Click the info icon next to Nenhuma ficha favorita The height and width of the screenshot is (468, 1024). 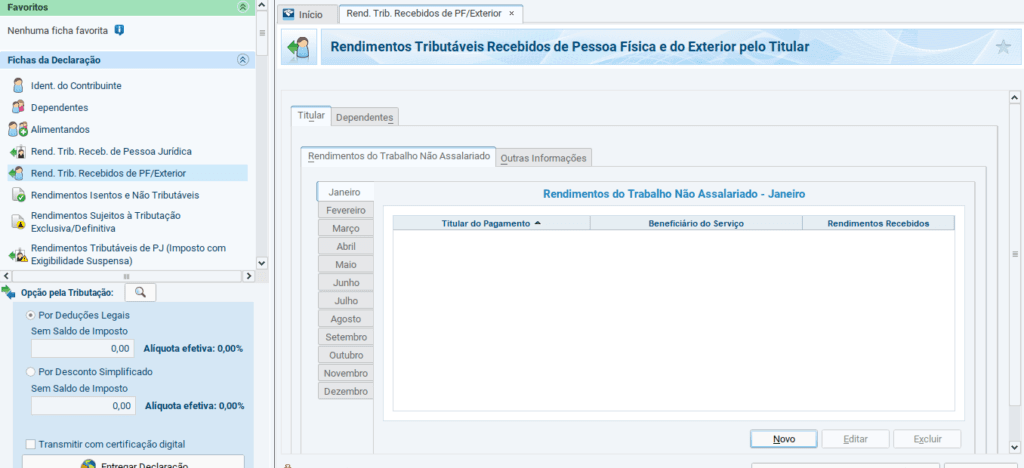[x=119, y=30]
